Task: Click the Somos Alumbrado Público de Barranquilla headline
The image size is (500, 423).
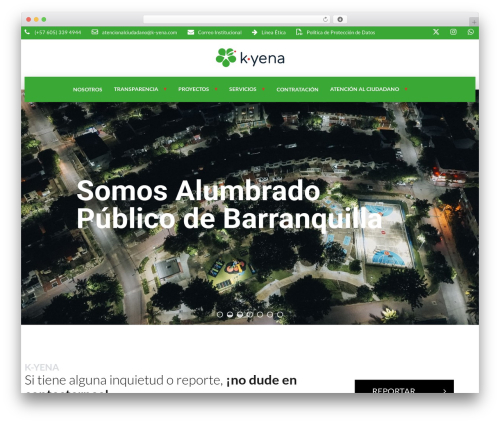Action: [x=229, y=204]
